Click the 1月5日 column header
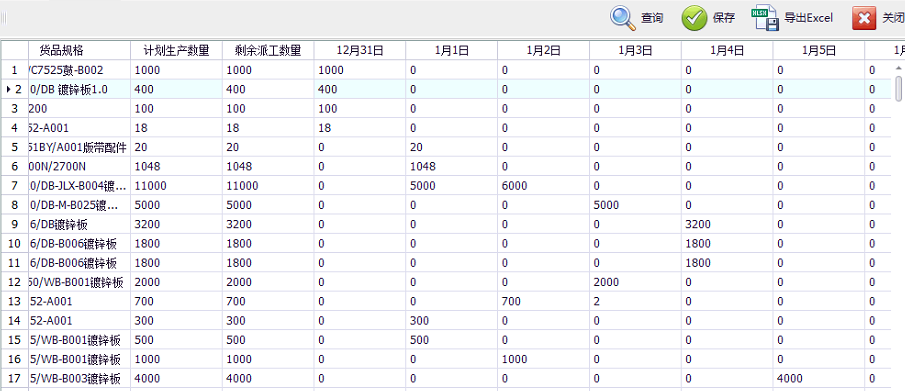905x391 pixels. (819, 50)
